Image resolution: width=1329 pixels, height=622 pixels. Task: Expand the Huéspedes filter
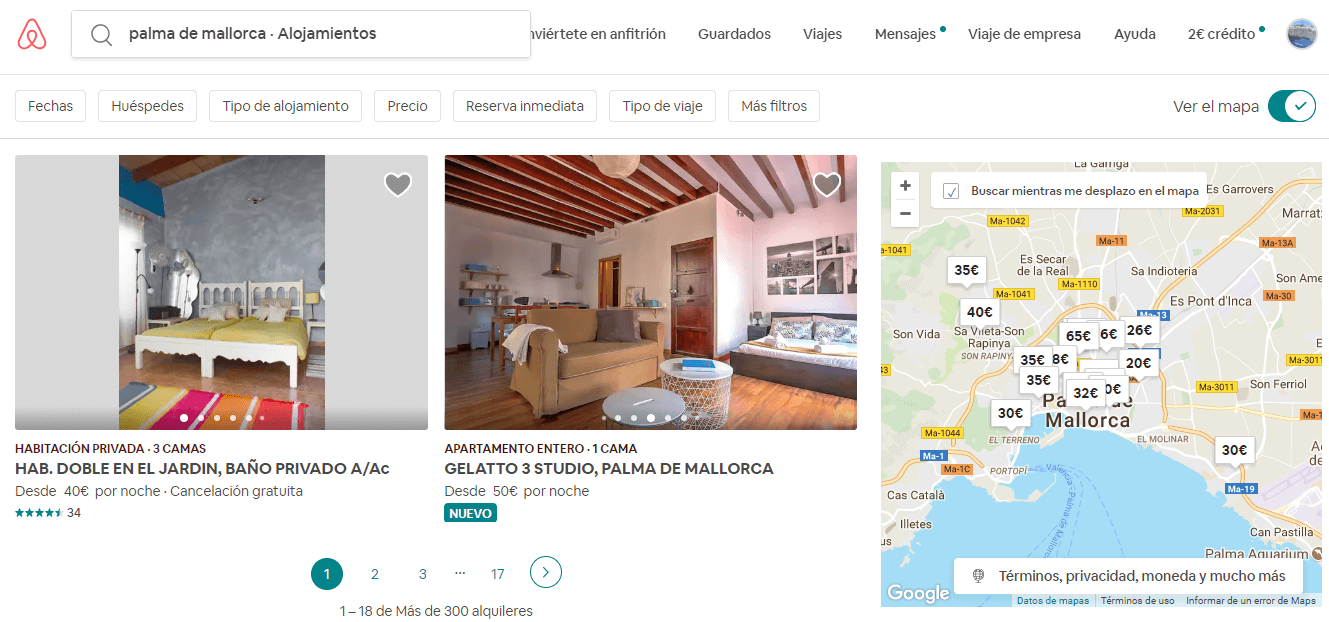click(147, 106)
